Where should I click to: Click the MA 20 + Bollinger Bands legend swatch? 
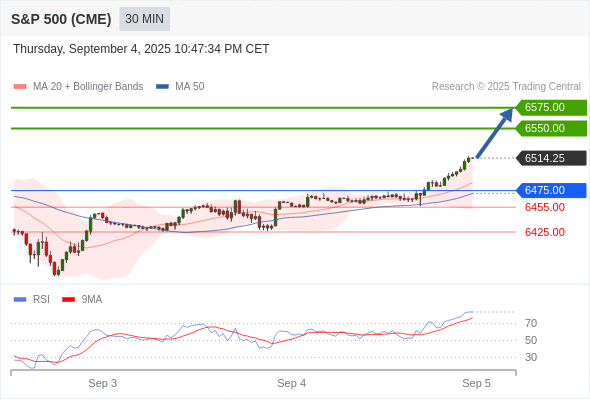click(20, 87)
